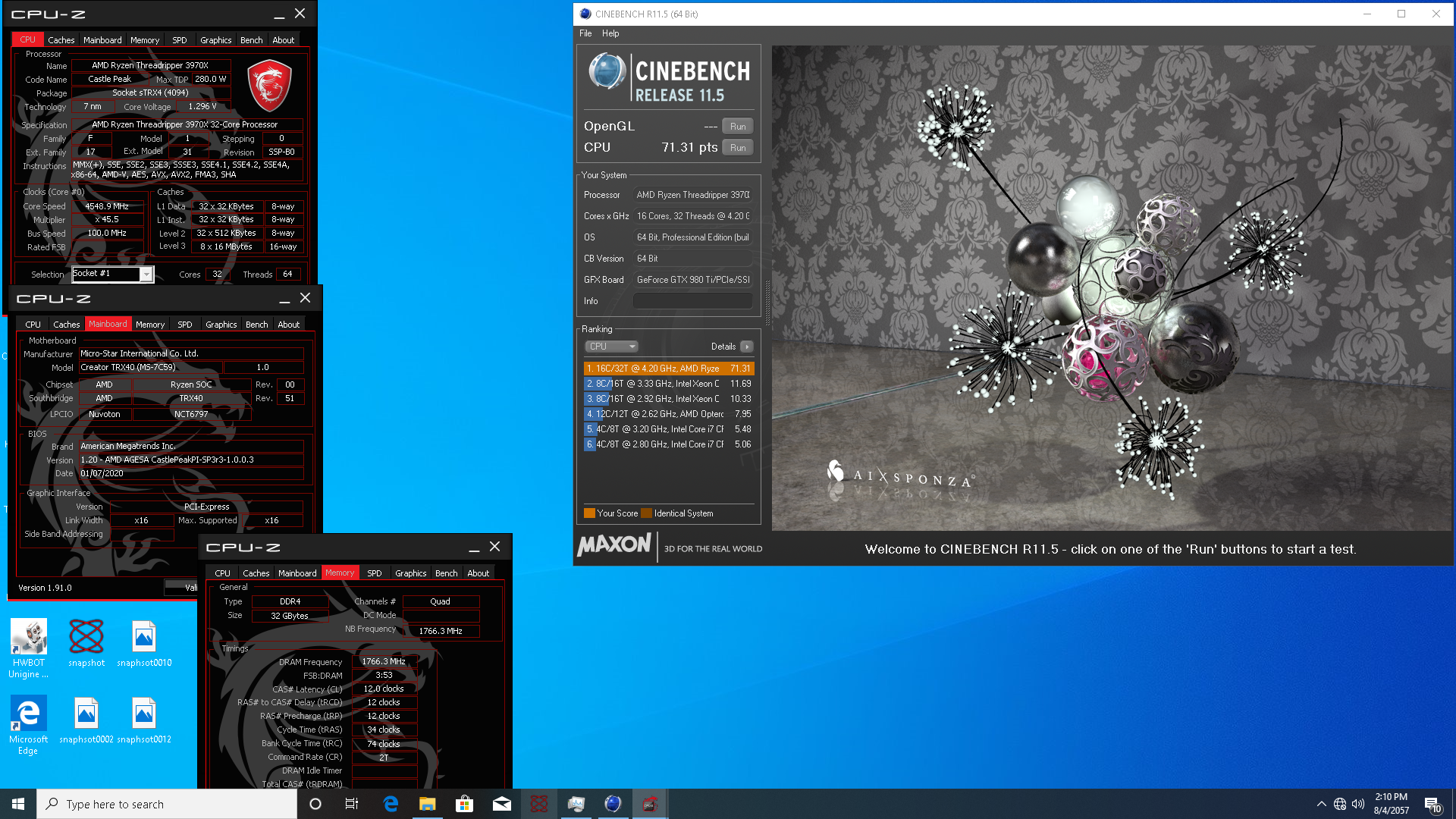Open the snapshot desktop shortcut

tap(86, 642)
